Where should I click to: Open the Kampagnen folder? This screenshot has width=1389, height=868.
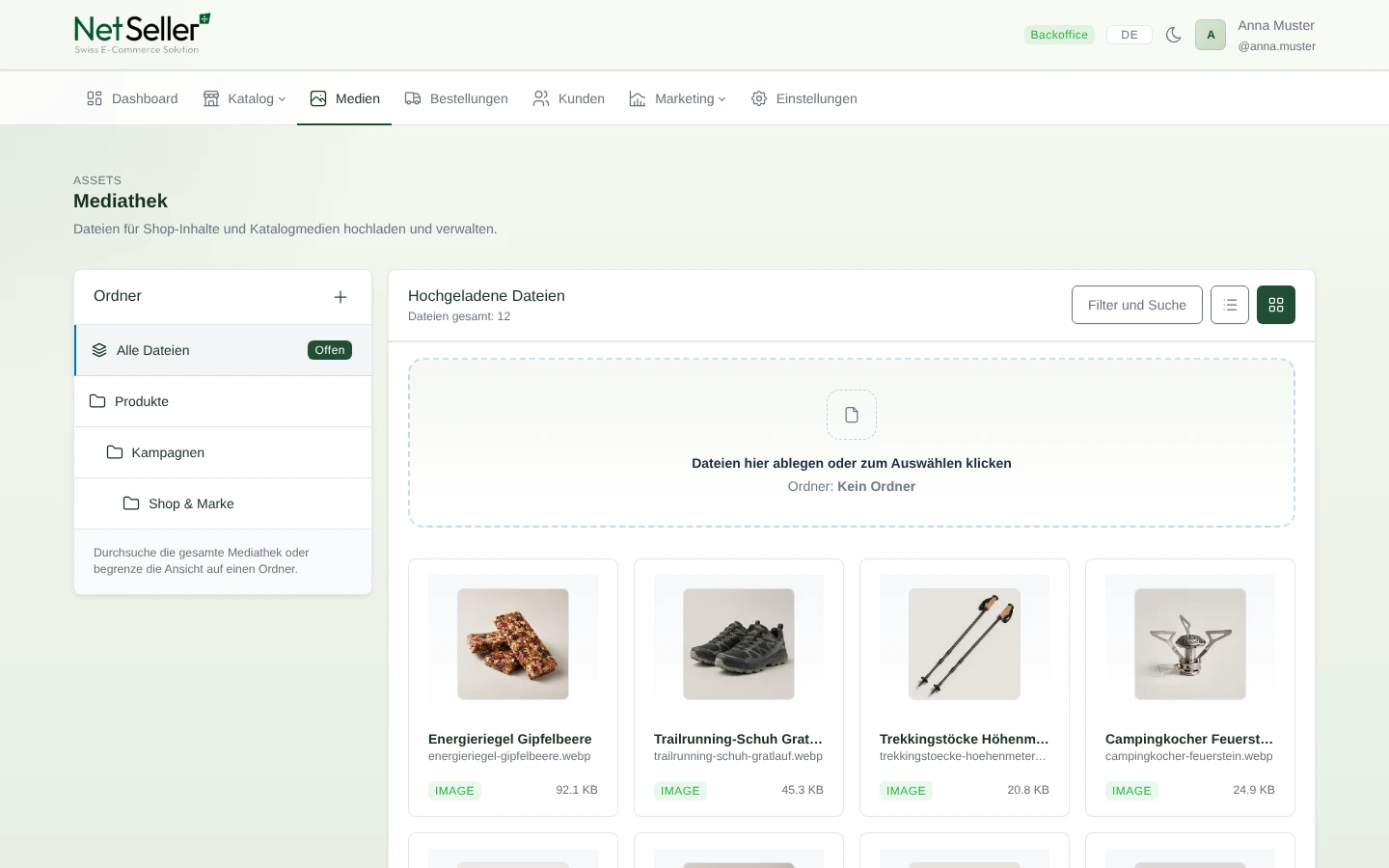[223, 452]
